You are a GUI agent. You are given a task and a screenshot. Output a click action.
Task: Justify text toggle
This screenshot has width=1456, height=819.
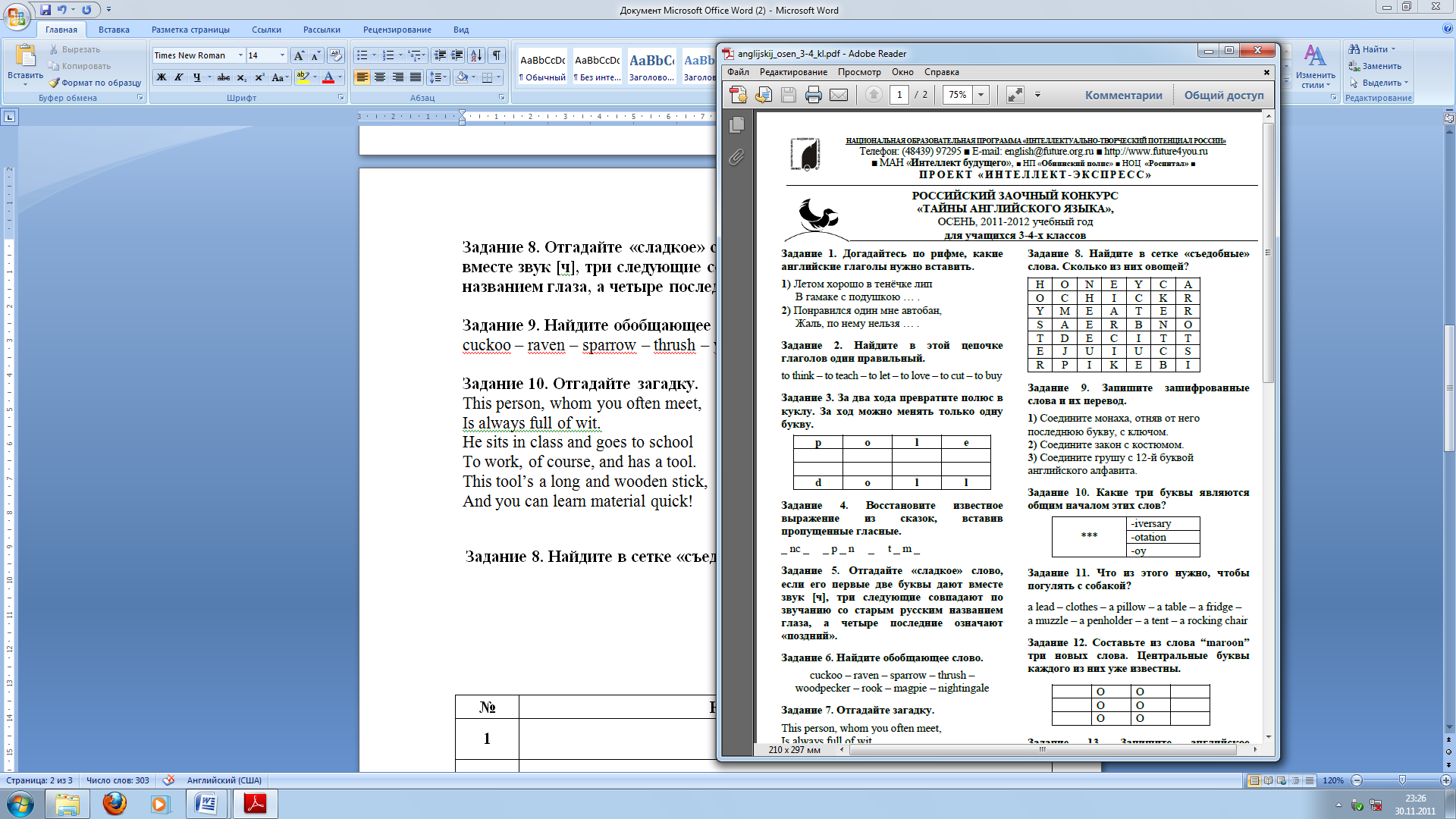[416, 77]
